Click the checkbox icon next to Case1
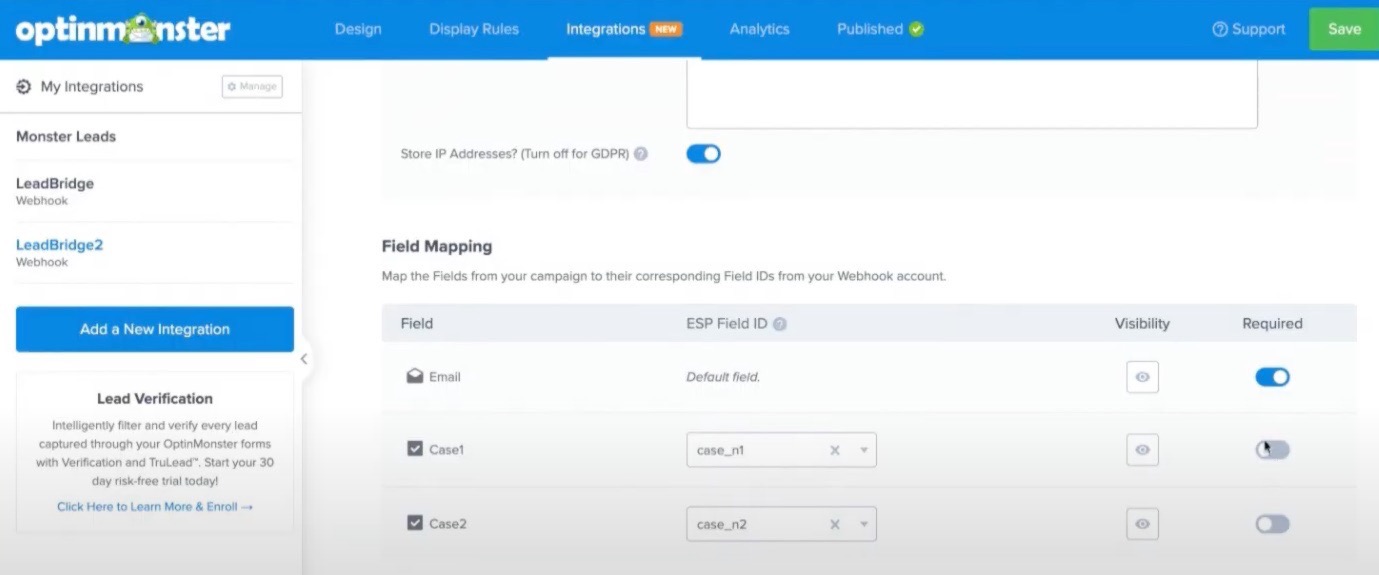 [415, 449]
